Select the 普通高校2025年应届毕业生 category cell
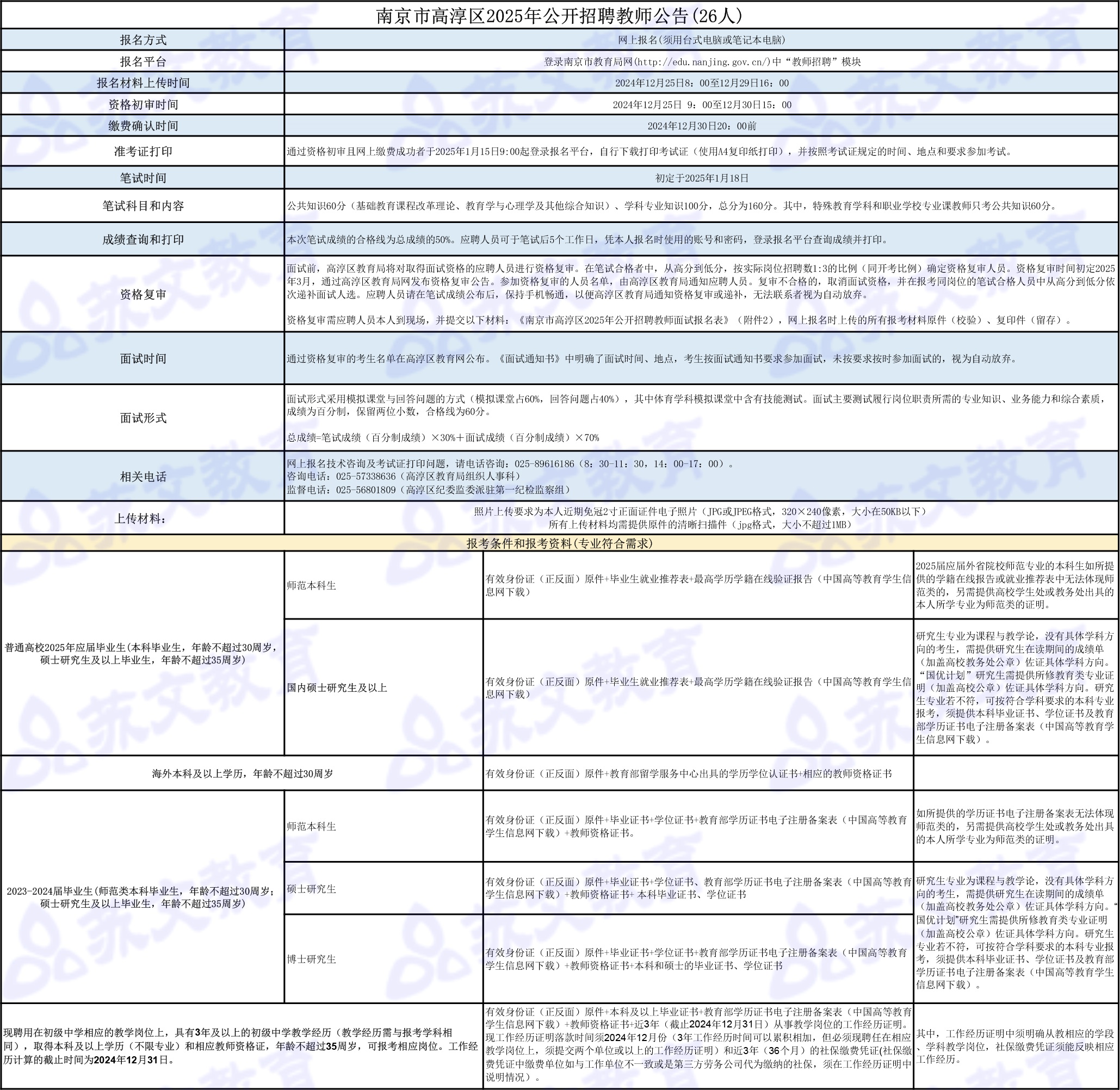The height and width of the screenshot is (1090, 1120). (x=143, y=653)
